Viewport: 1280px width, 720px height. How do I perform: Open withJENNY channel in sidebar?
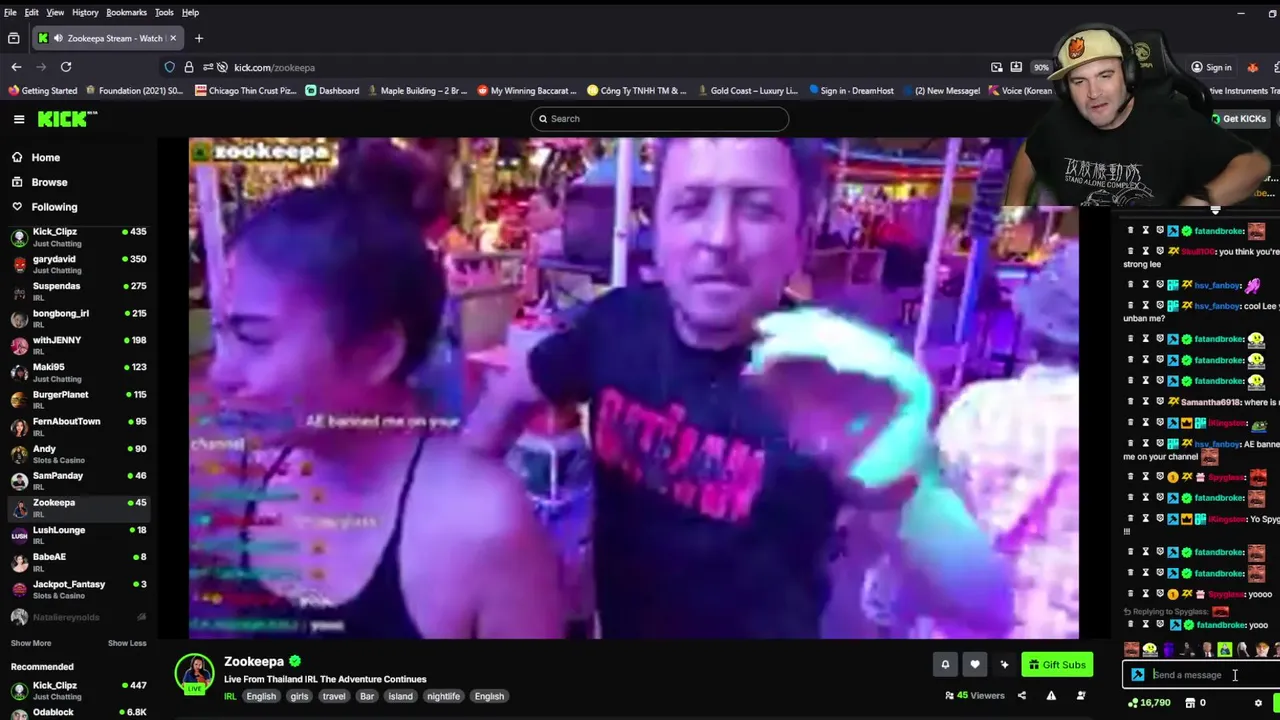click(78, 345)
